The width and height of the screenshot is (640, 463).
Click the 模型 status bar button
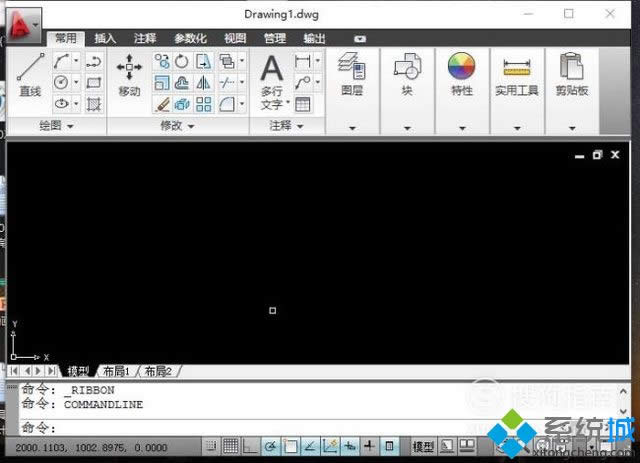point(422,446)
